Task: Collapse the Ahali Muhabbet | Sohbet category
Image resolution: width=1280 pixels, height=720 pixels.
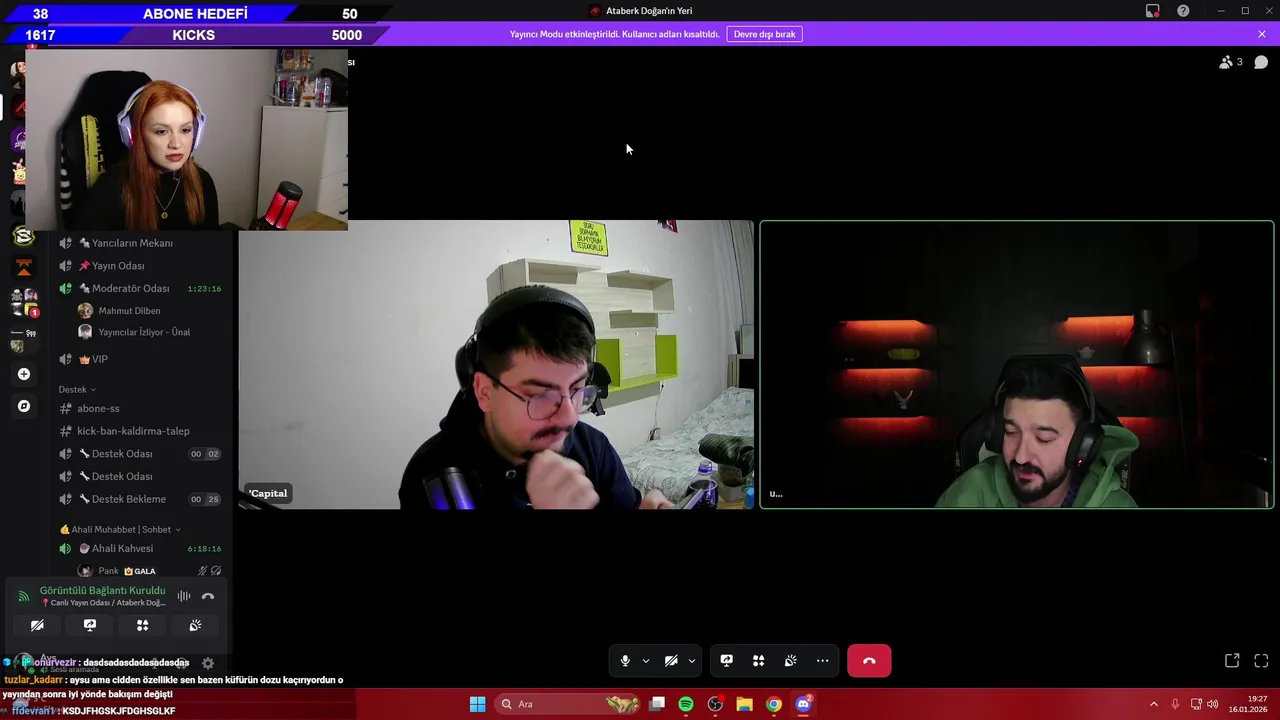Action: [x=120, y=529]
